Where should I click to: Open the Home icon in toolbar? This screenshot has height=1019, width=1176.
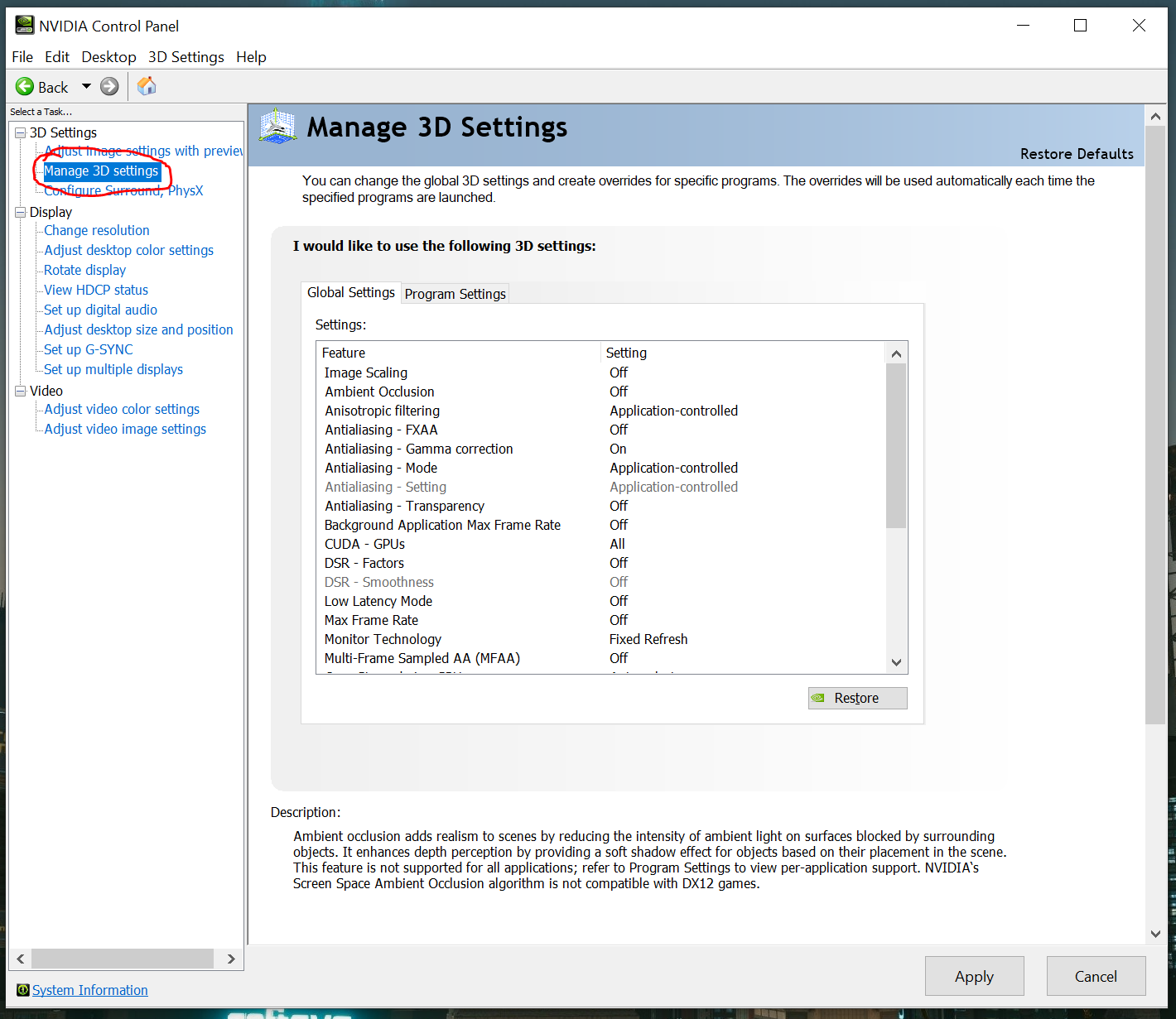pyautogui.click(x=147, y=86)
